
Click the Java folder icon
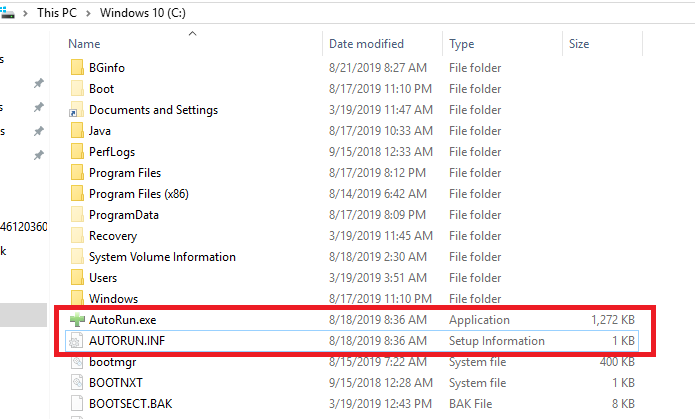tap(77, 131)
